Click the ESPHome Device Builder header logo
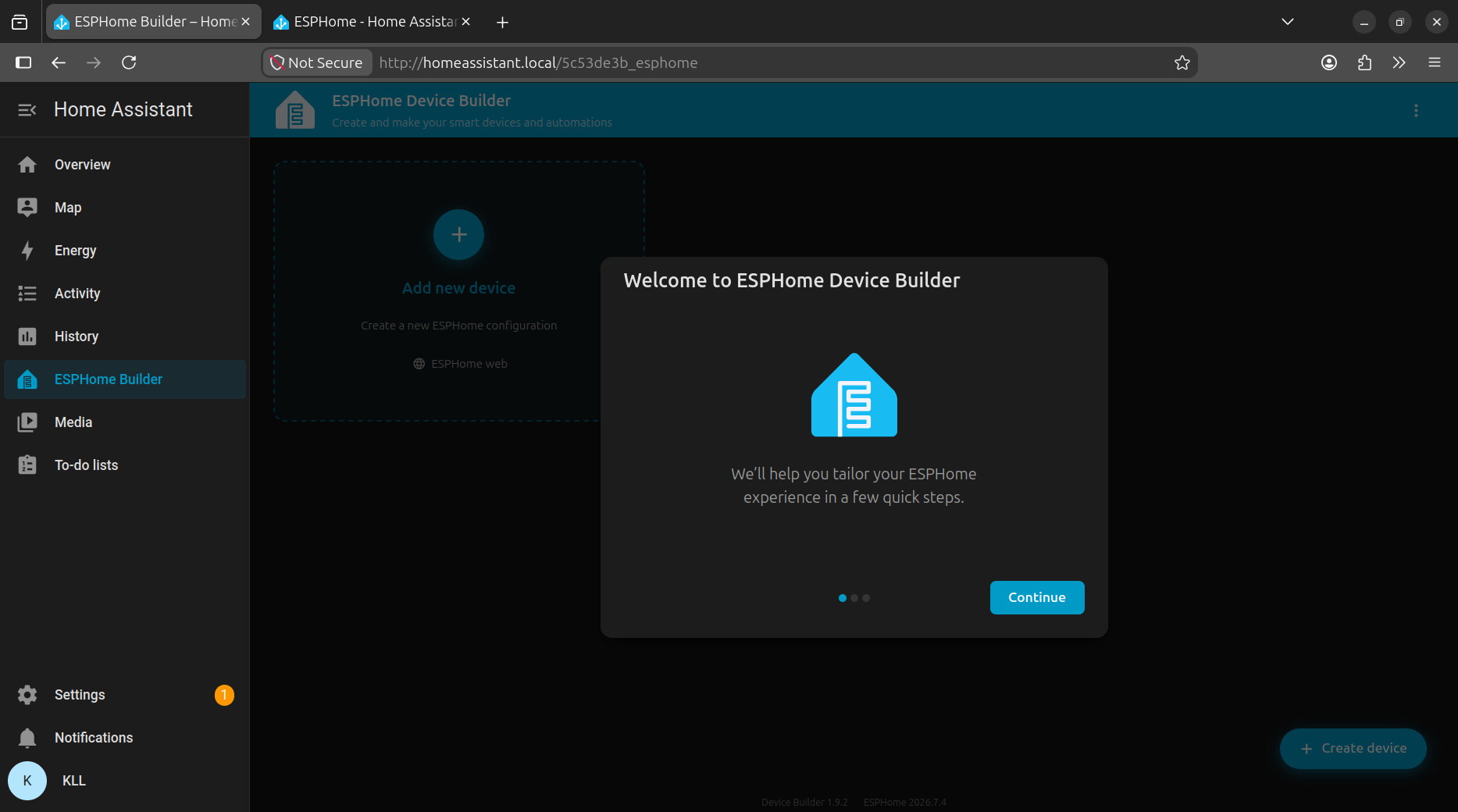 (x=295, y=110)
